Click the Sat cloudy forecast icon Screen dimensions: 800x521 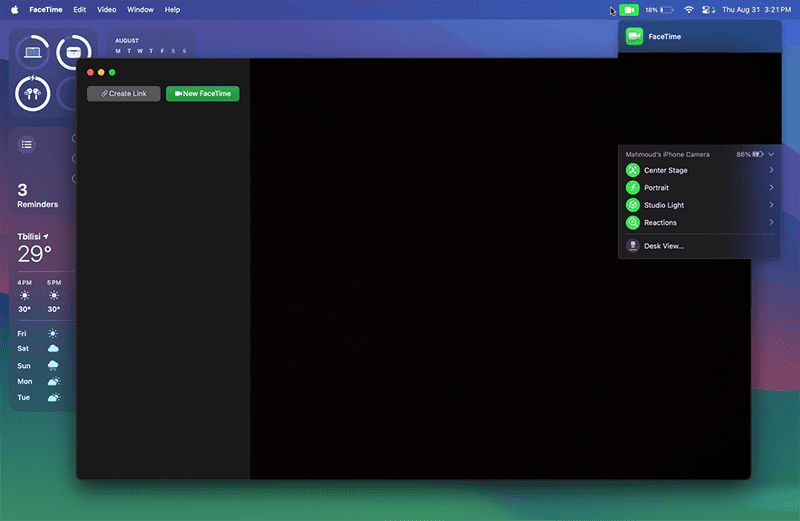(x=53, y=349)
